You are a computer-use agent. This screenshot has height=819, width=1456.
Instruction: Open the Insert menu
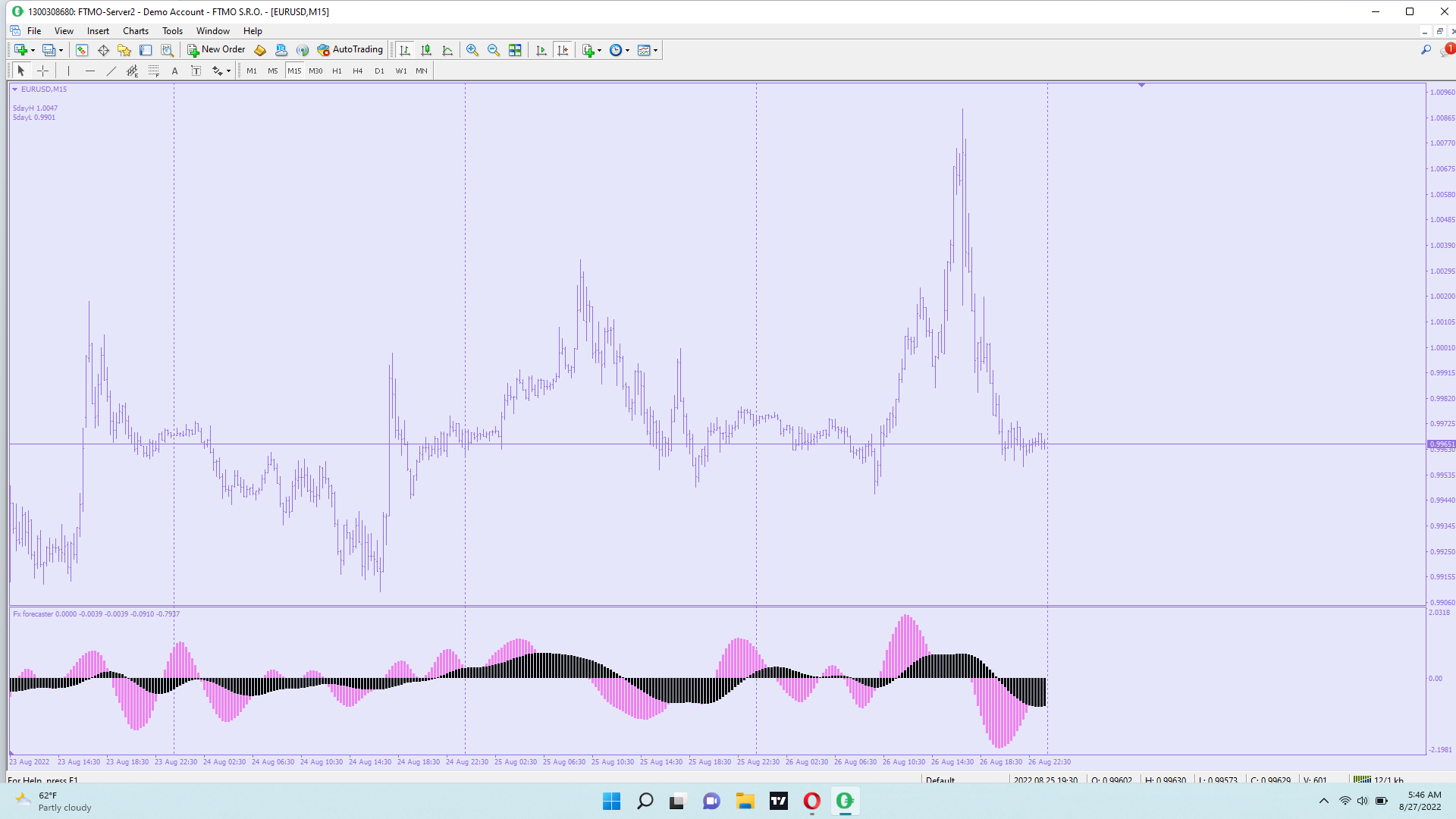(98, 31)
